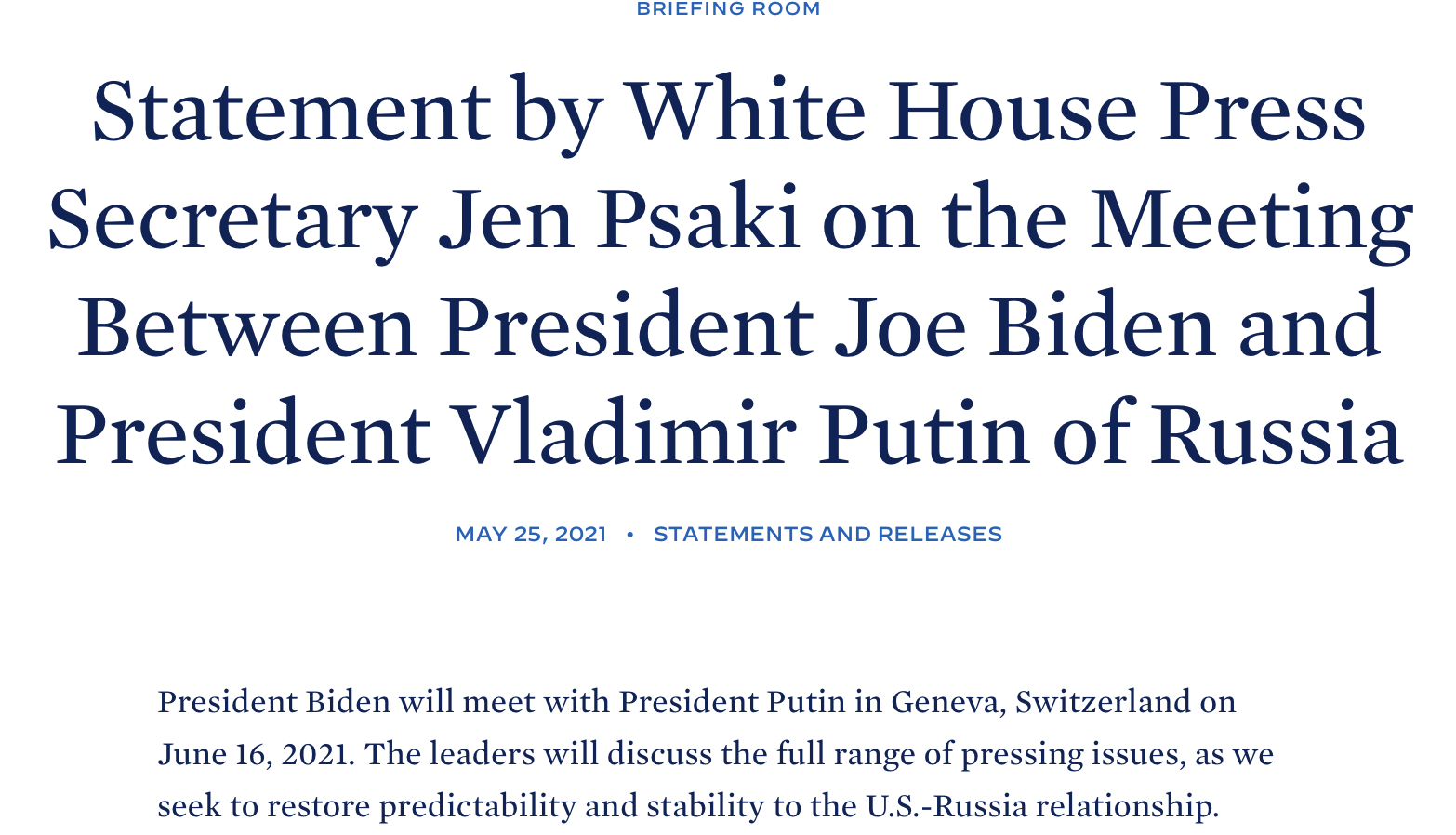Click "Secretary" in the headline
This screenshot has width=1456, height=835.
click(x=232, y=219)
